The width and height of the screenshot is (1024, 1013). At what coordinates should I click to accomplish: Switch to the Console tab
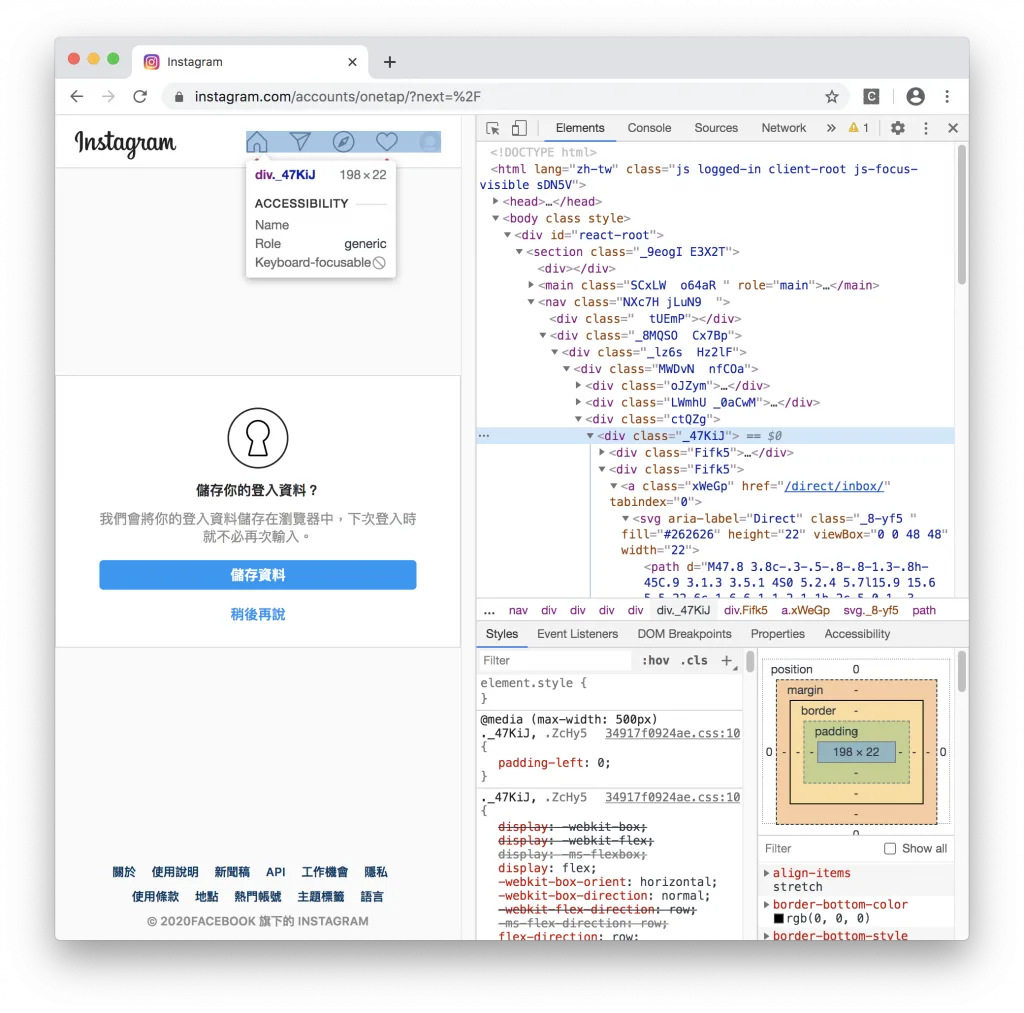tap(649, 128)
